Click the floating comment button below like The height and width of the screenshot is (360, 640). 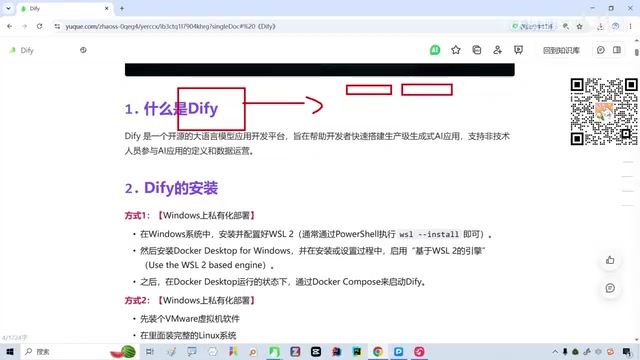[610, 288]
